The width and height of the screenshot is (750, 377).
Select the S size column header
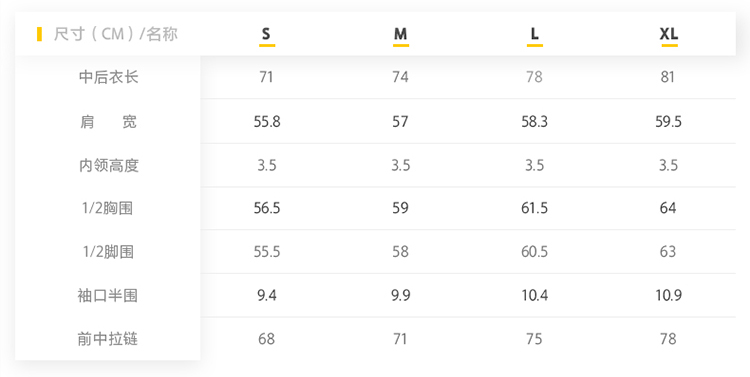[266, 34]
